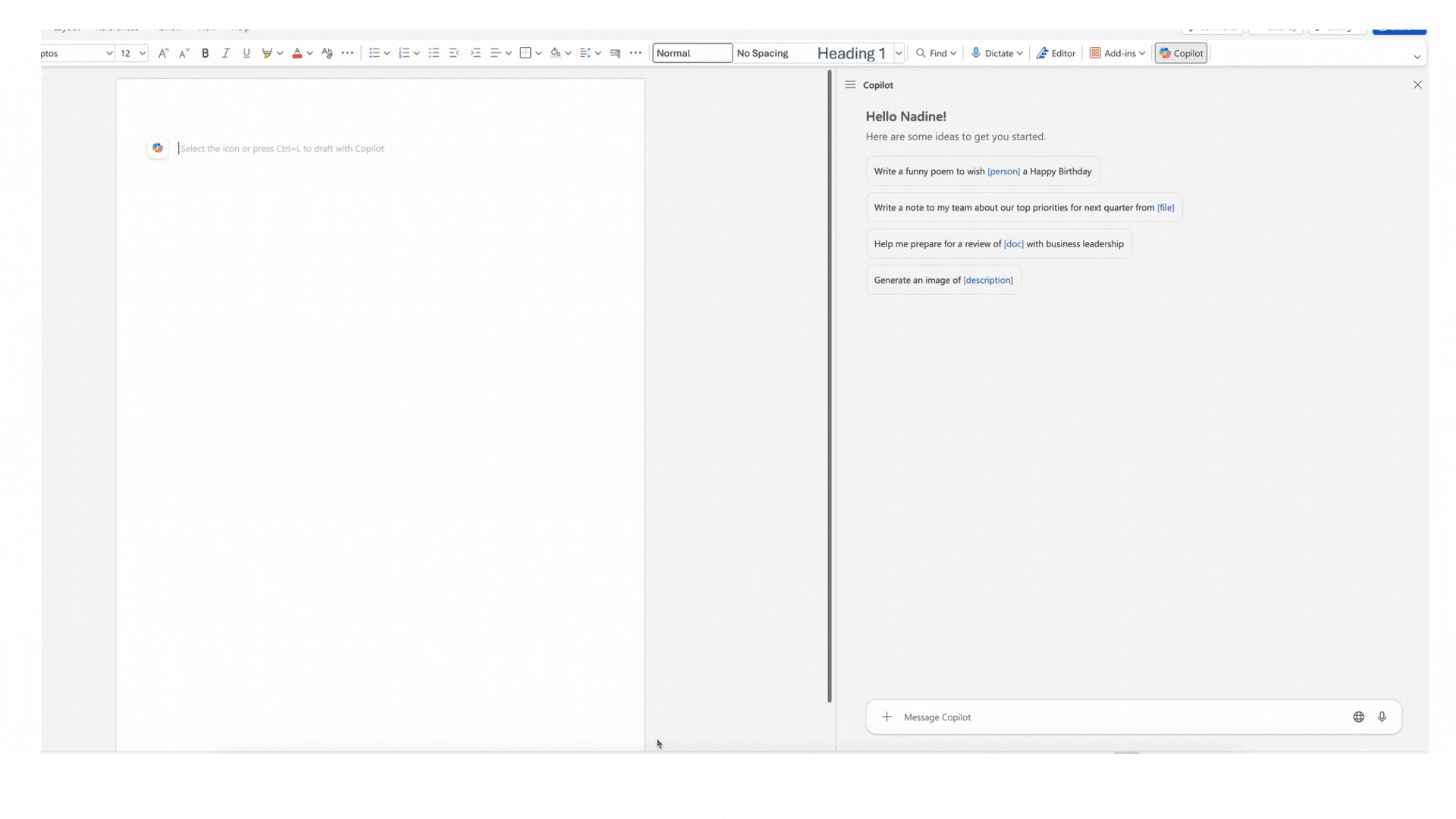Toggle bold formatting

(205, 53)
